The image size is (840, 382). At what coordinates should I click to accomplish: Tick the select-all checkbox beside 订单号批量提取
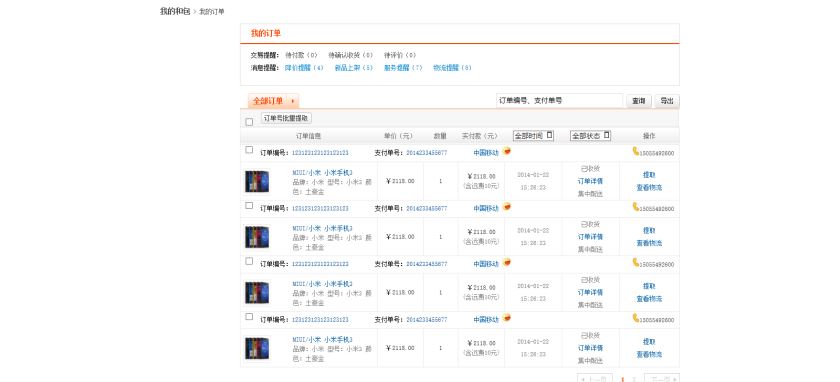(249, 122)
